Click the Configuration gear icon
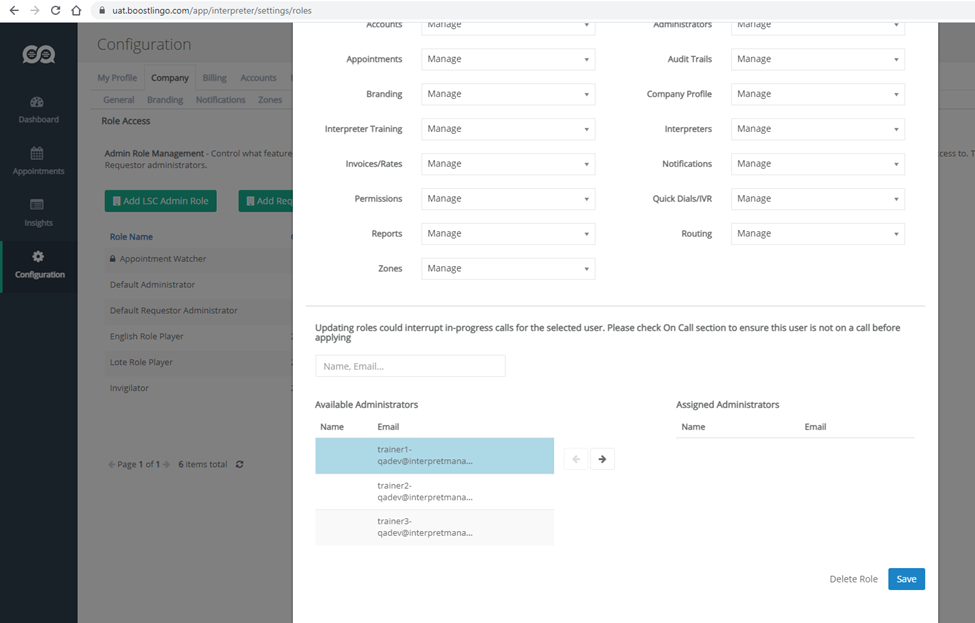This screenshot has width=975, height=623. pos(38,257)
